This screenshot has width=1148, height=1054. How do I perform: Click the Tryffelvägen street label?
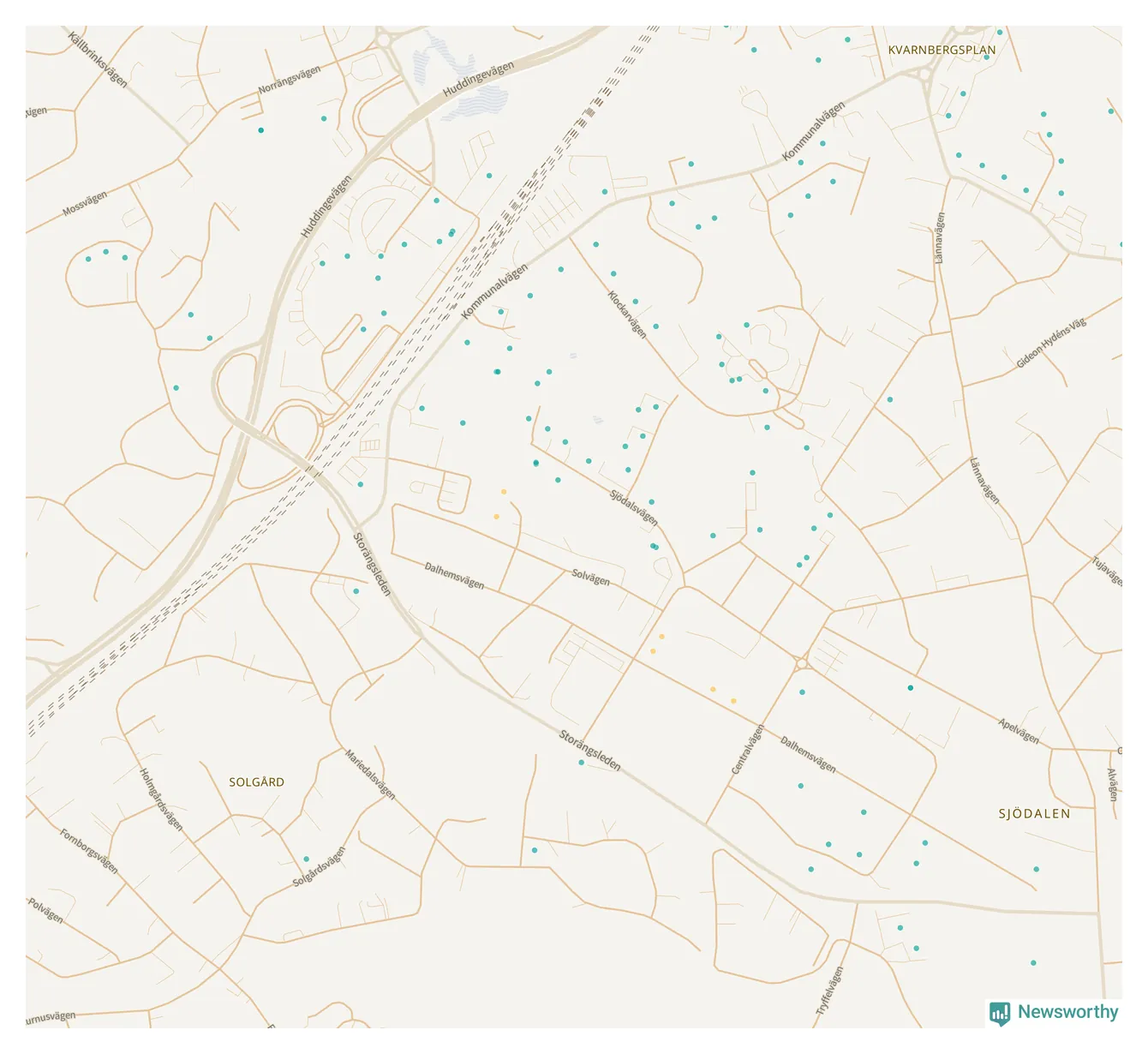829,991
